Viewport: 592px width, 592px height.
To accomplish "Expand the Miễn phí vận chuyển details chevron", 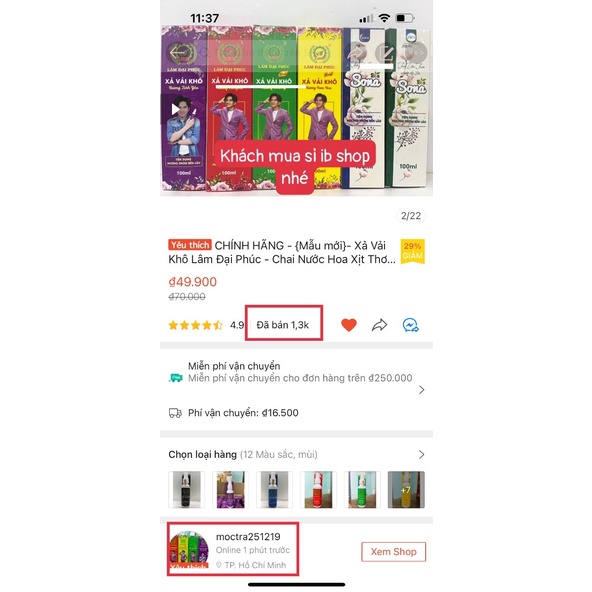I will (x=421, y=390).
